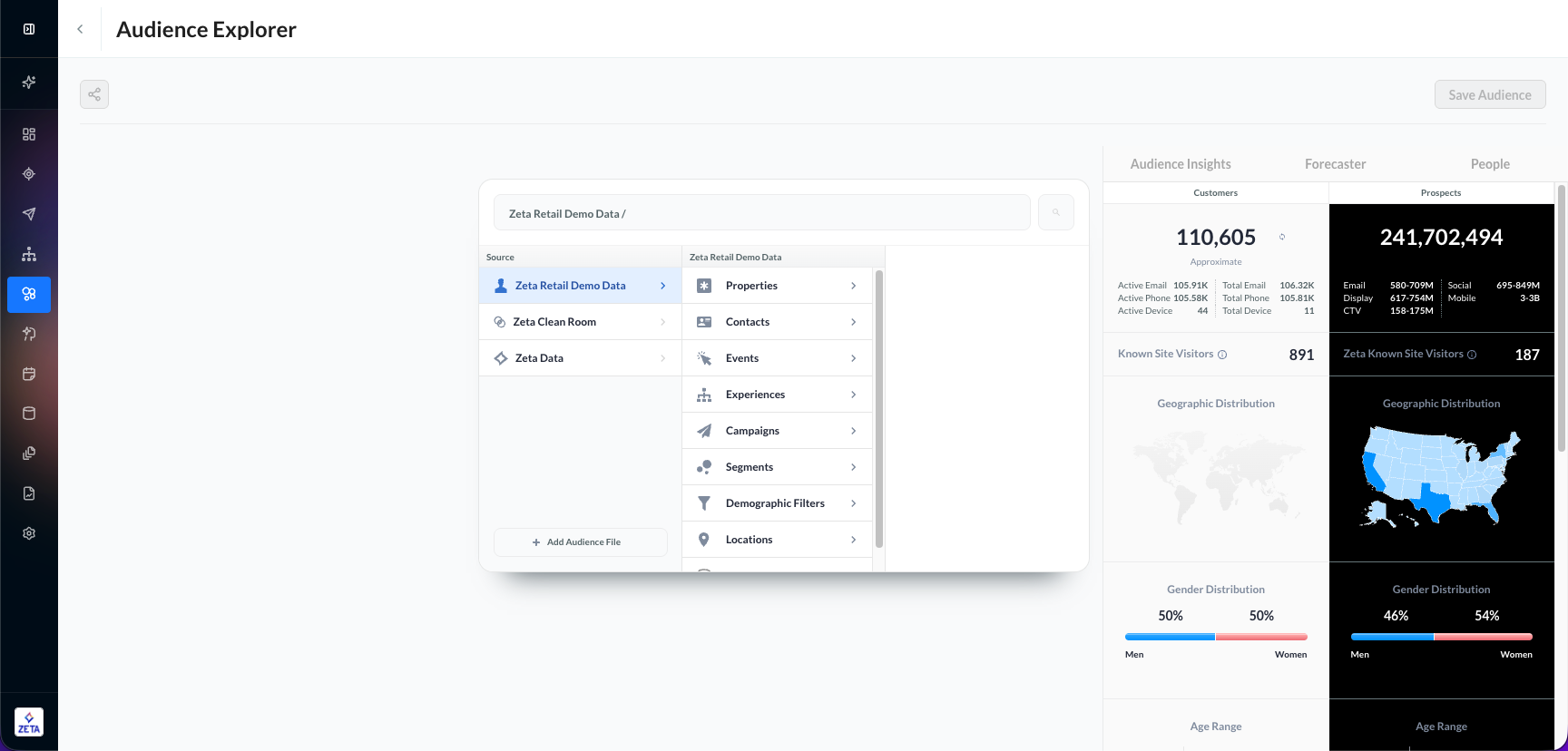The height and width of the screenshot is (751, 1568).
Task: Open the dashboard grid icon in sidebar
Action: (x=29, y=134)
